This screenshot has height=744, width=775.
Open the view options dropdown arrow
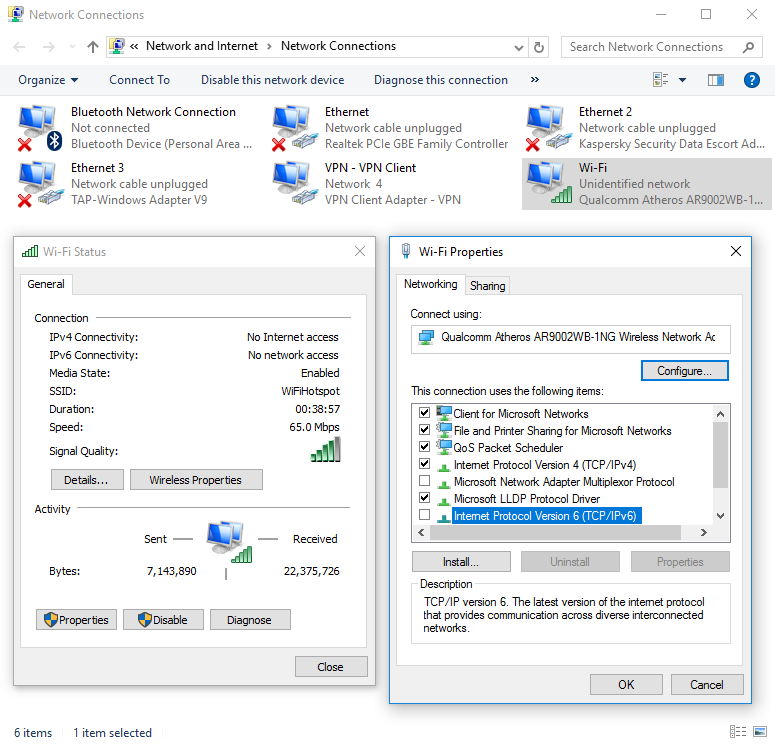[683, 80]
